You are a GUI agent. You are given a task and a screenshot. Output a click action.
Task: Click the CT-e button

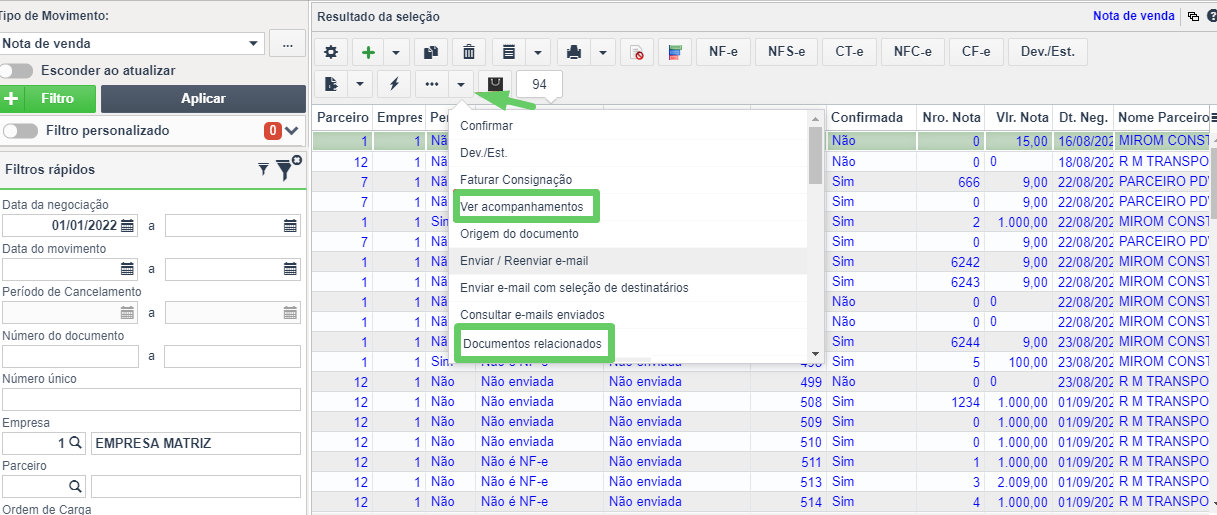(849, 52)
